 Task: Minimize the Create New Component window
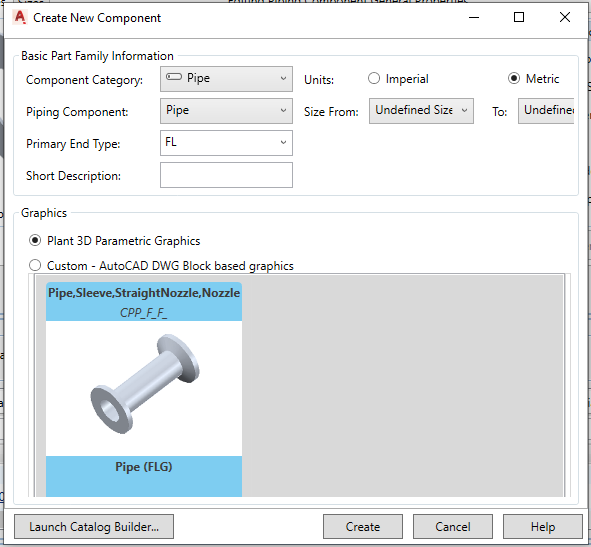(474, 17)
